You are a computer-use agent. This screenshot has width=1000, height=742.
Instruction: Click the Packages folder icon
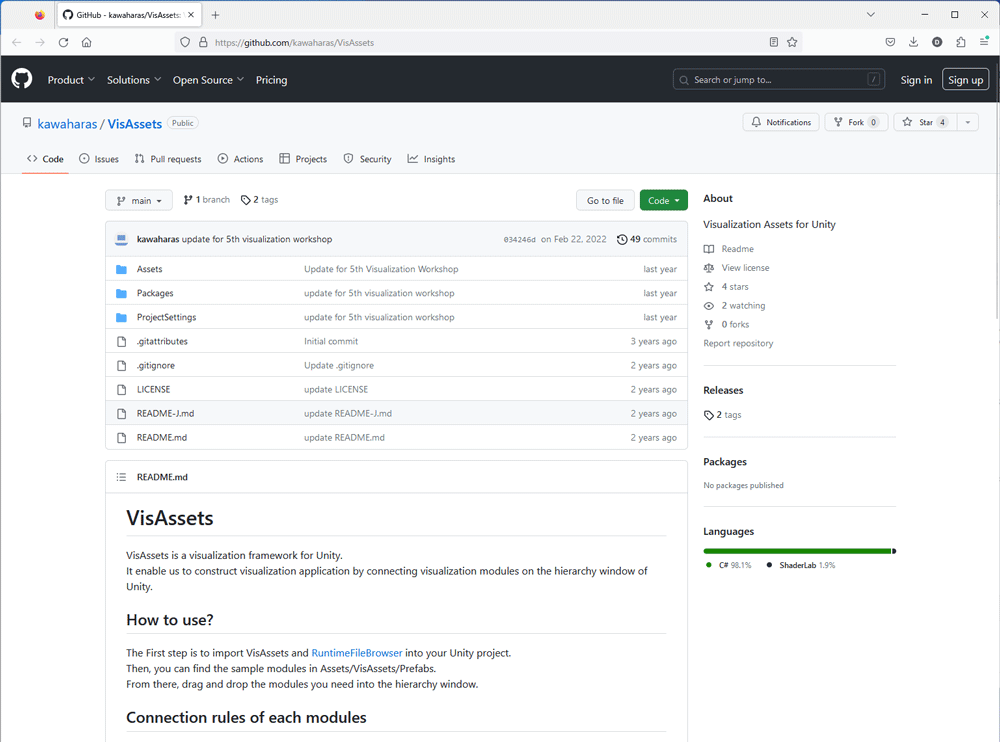pos(121,293)
